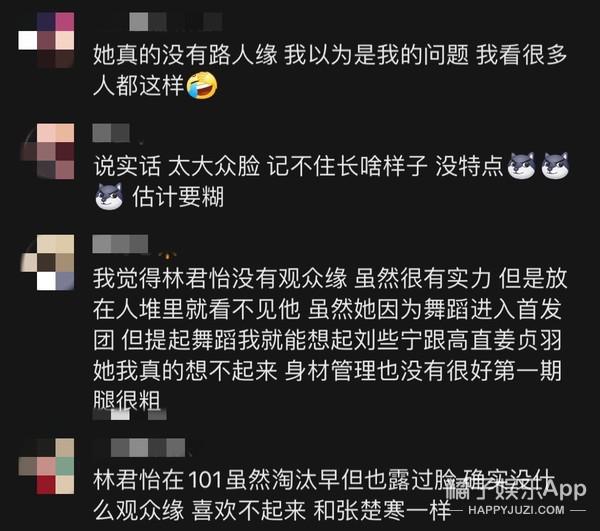The height and width of the screenshot is (531, 600).
Task: Click the blurred tag below 腿很粗
Action: [x=130, y=414]
